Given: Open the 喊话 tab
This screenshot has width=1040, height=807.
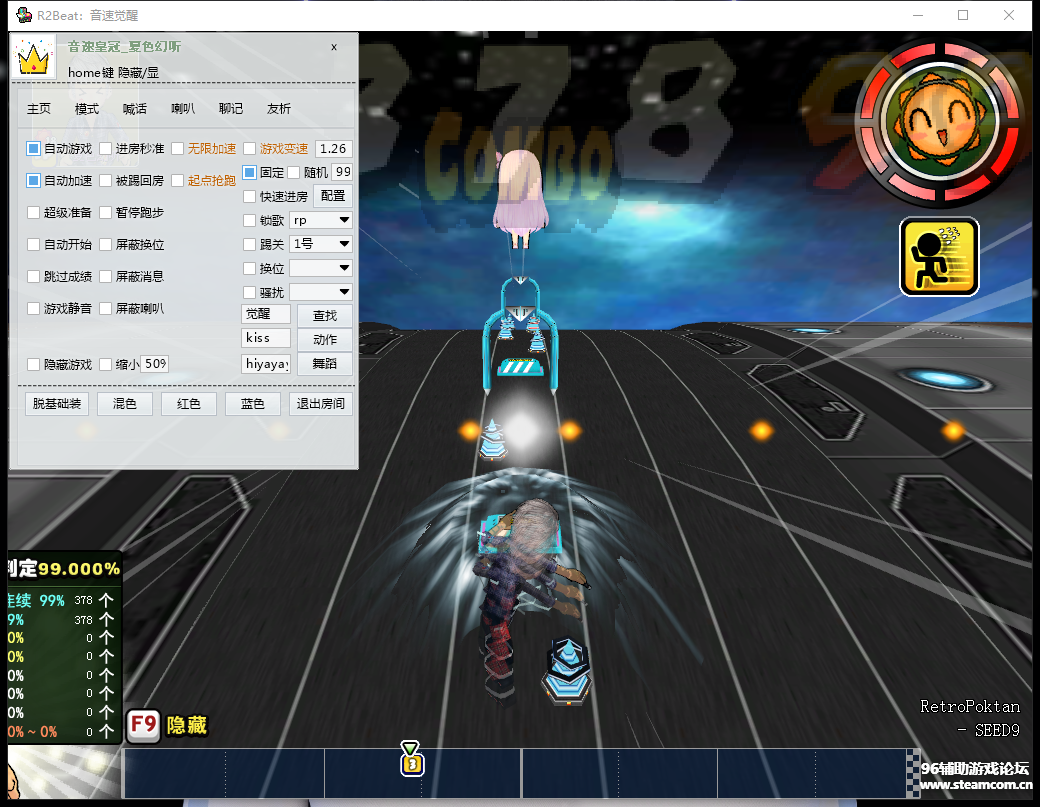Looking at the screenshot, I should 134,108.
